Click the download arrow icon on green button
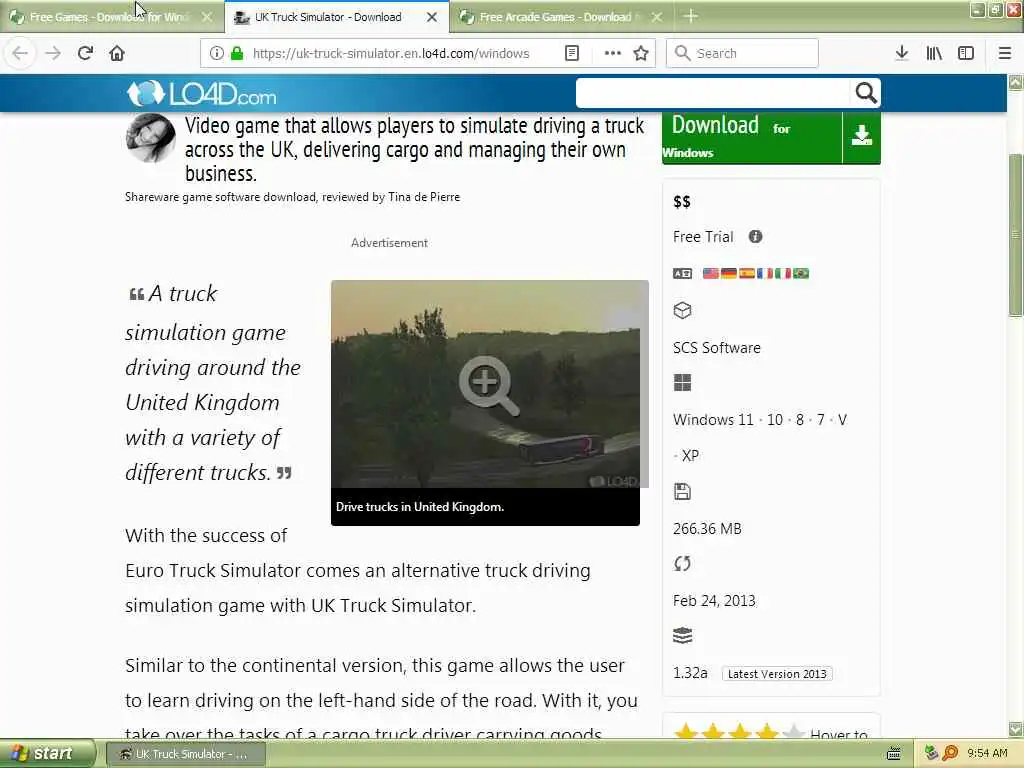Screen dimensions: 1024x768 tap(861, 135)
